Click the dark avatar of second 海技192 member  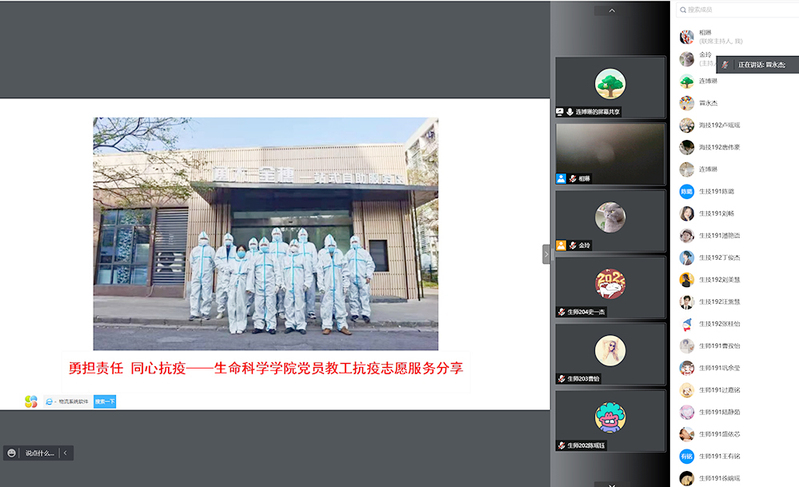(686, 147)
